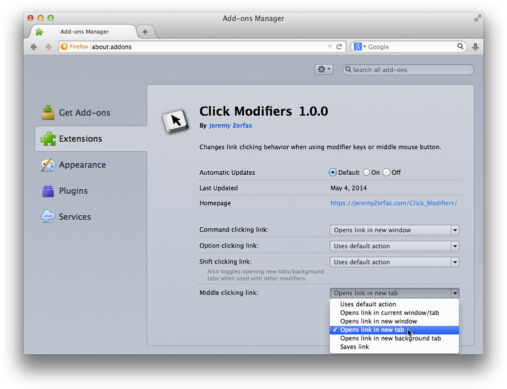Open the downloads arrow icon in toolbar
This screenshot has width=507, height=389.
coord(475,47)
